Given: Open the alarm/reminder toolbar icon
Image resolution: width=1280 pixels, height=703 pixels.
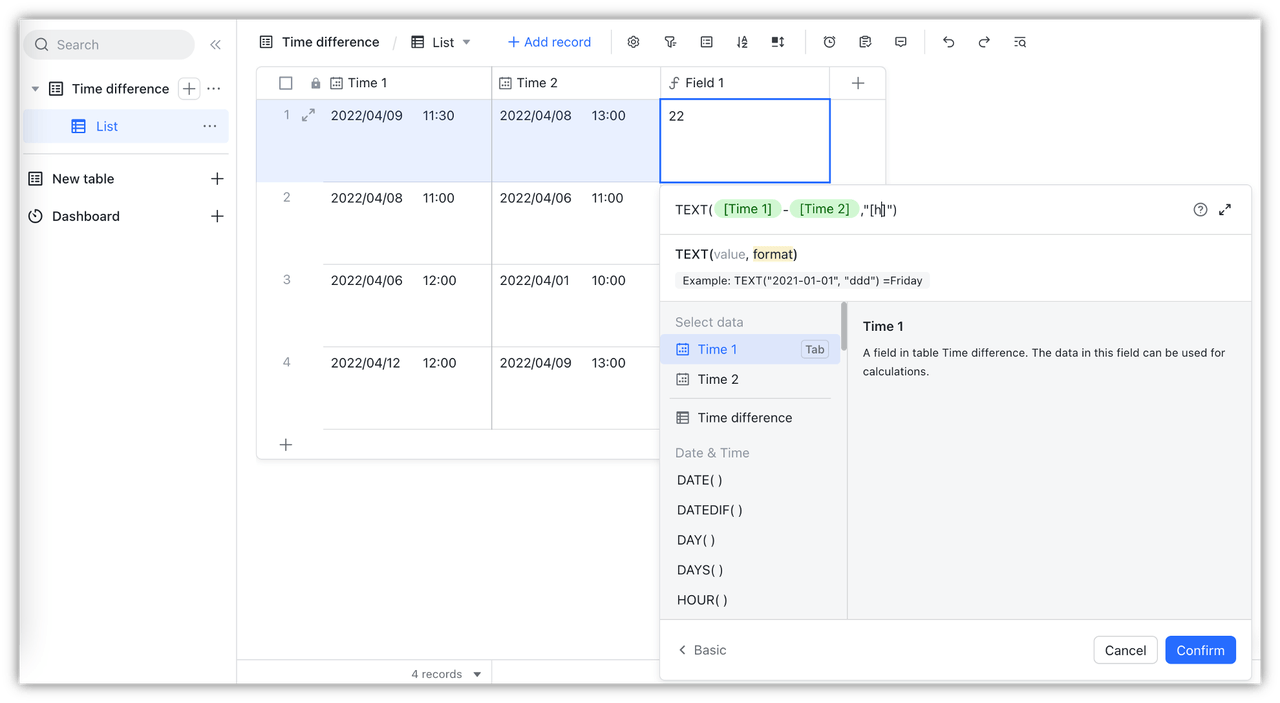Looking at the screenshot, I should point(829,42).
